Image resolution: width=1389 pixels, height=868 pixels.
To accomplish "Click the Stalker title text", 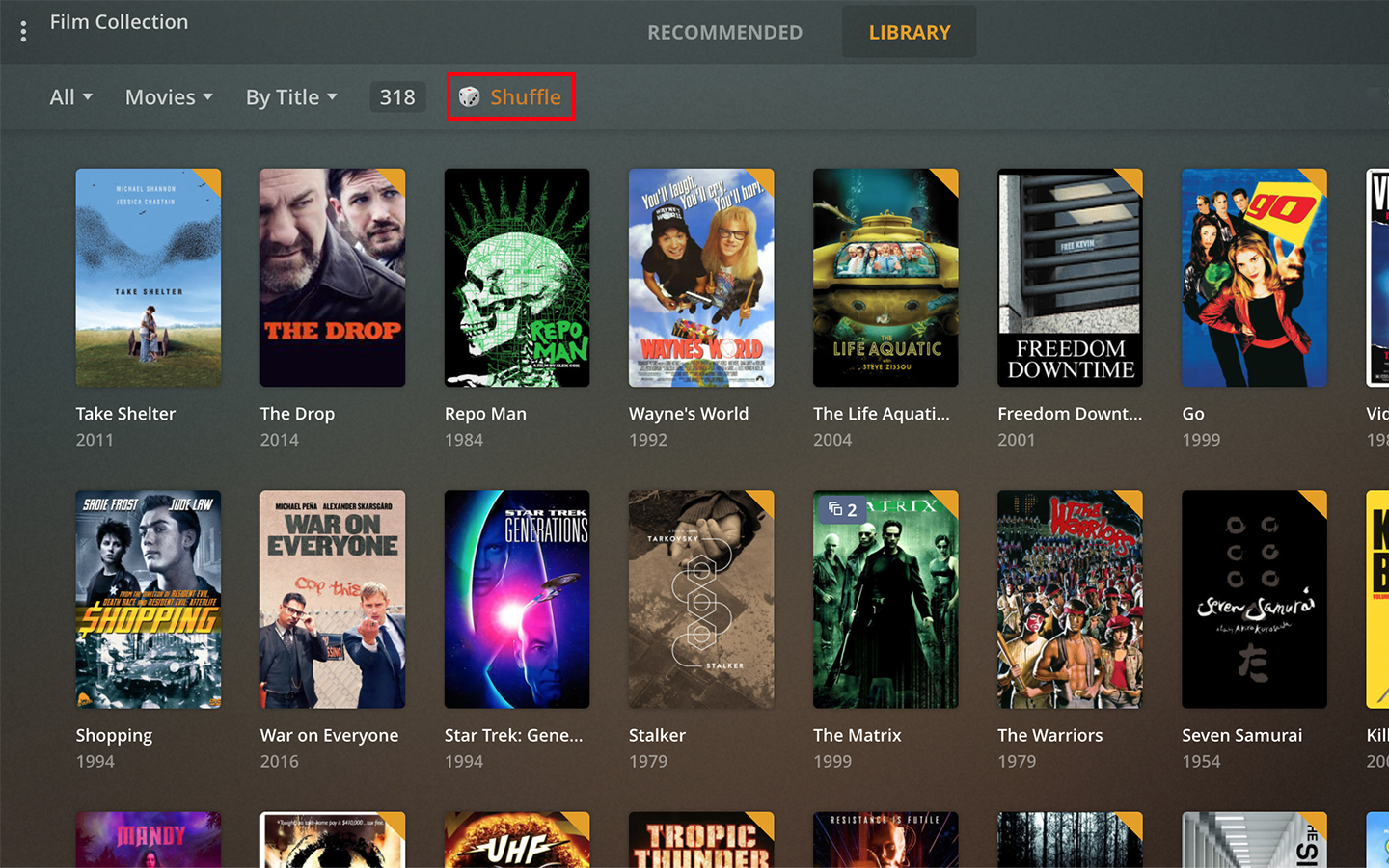I will click(x=657, y=735).
